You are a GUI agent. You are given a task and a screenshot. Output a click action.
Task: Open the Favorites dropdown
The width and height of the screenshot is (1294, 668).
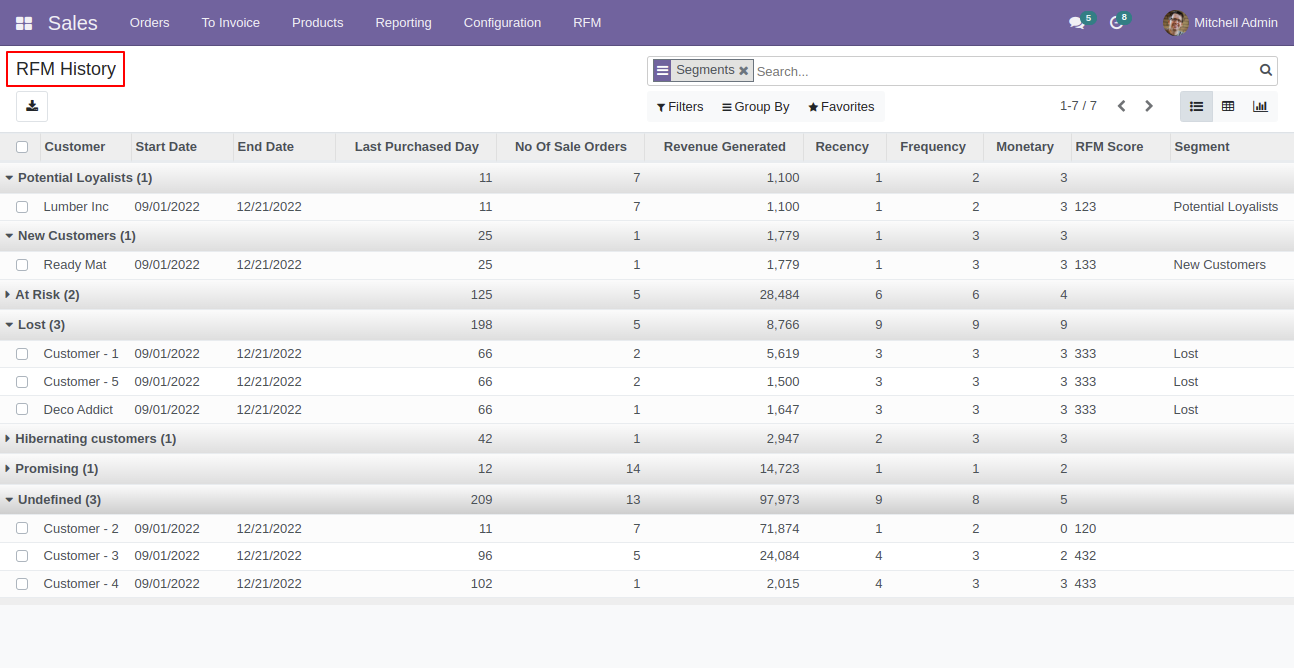click(x=841, y=107)
